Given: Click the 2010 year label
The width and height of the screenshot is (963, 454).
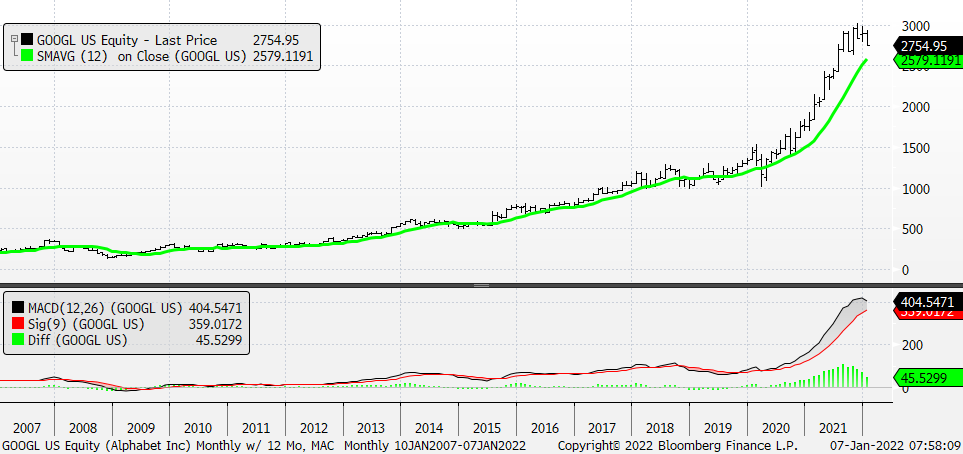Looking at the screenshot, I should [198, 428].
